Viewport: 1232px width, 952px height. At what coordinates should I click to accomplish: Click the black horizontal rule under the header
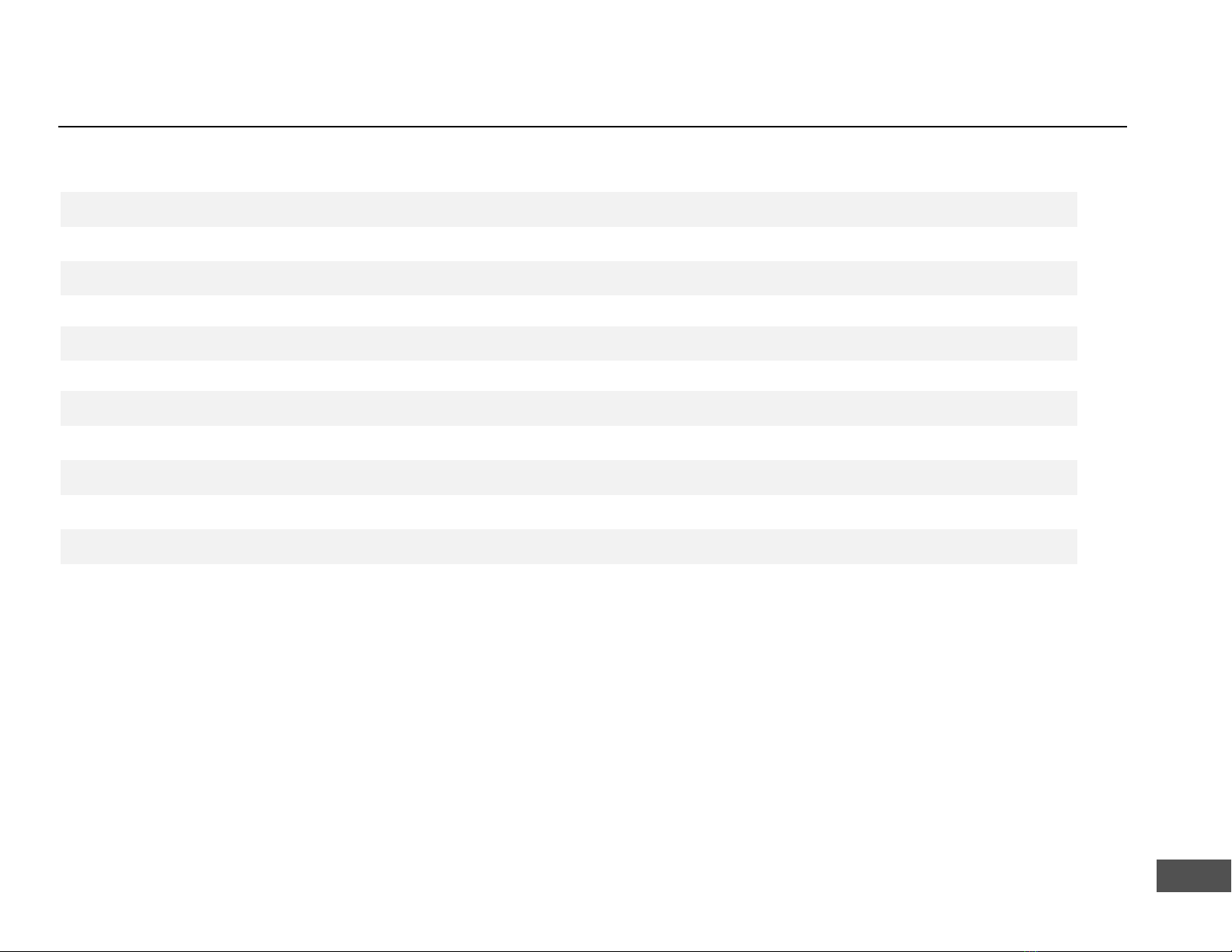[592, 127]
